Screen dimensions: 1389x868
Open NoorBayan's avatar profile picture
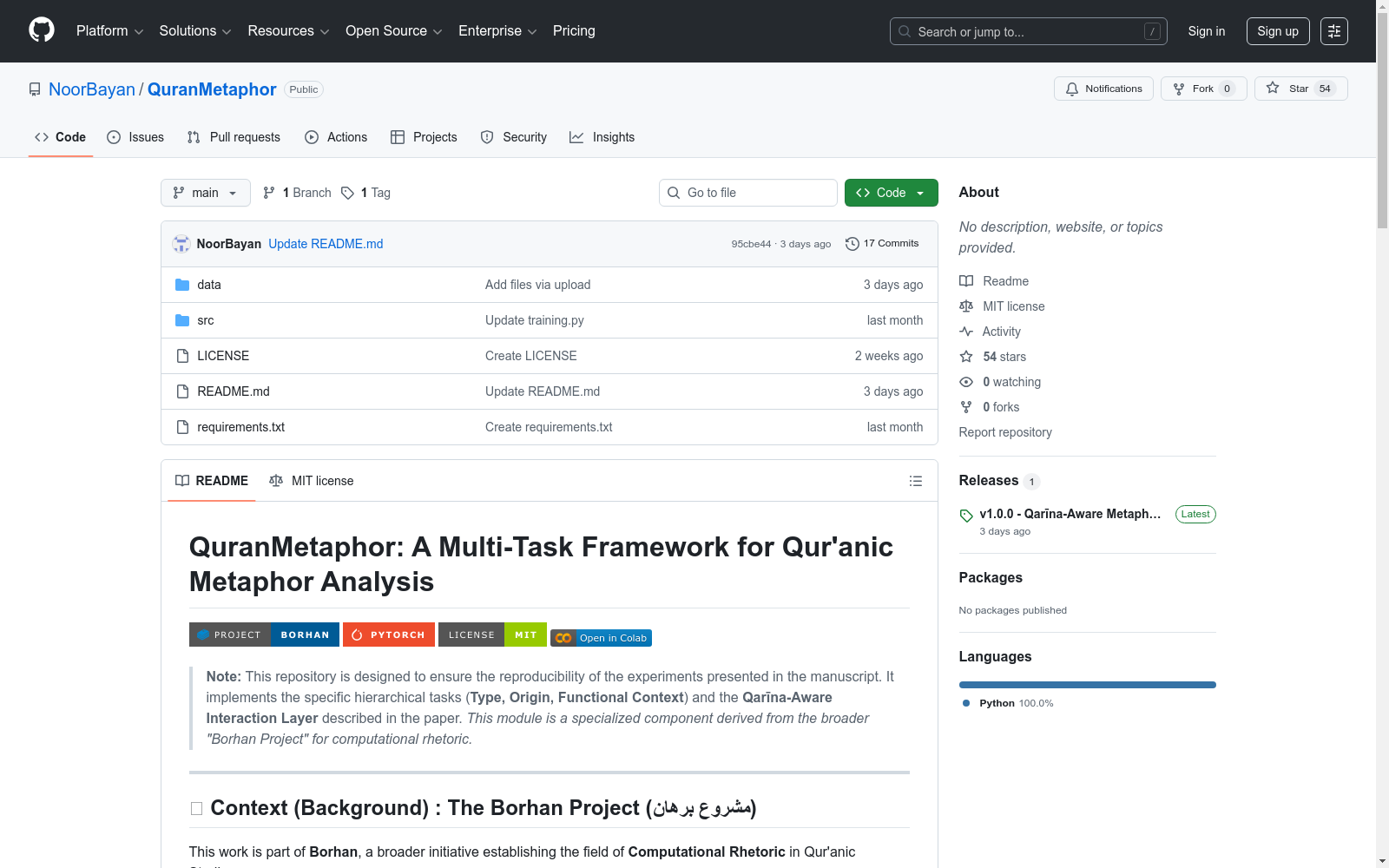[181, 244]
